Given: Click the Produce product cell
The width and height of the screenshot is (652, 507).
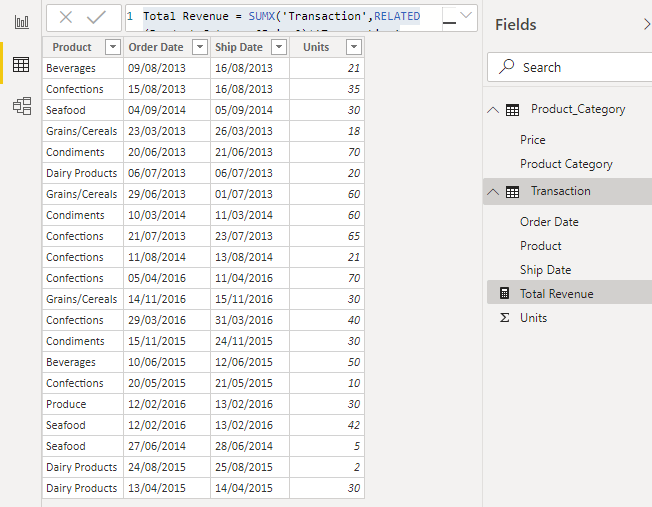Looking at the screenshot, I should click(x=83, y=404).
